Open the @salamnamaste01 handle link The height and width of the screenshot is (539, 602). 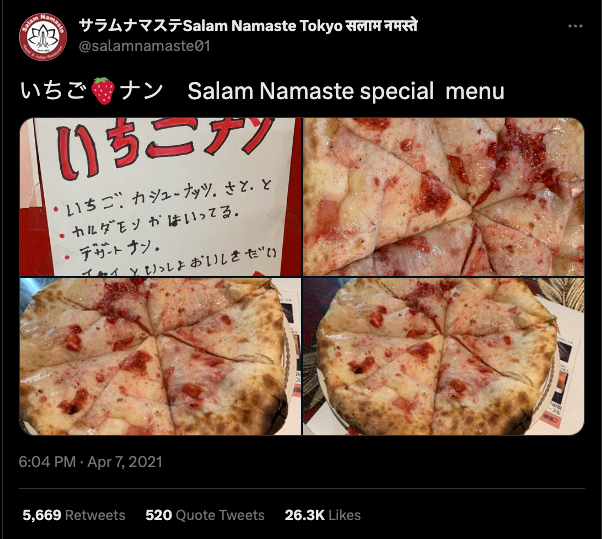click(x=144, y=46)
